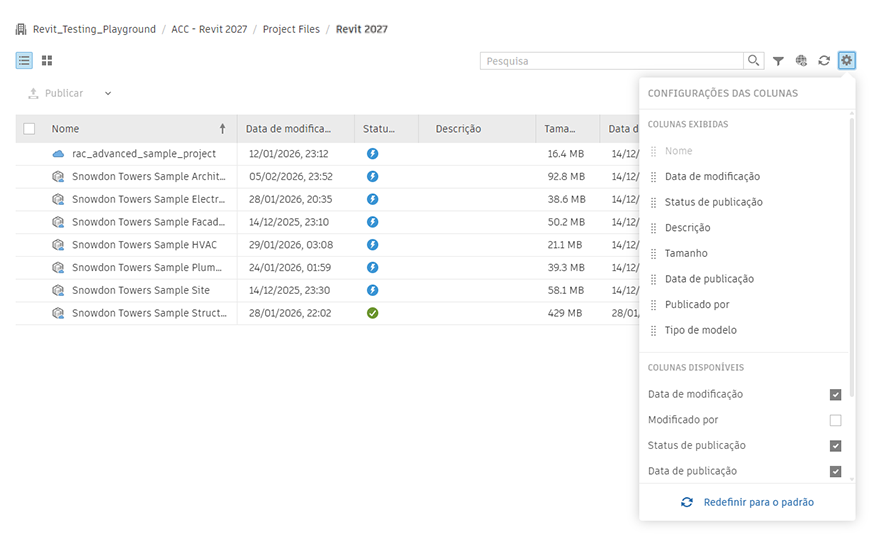This screenshot has width=874, height=547.
Task: Switch to grid view
Action: pos(47,60)
